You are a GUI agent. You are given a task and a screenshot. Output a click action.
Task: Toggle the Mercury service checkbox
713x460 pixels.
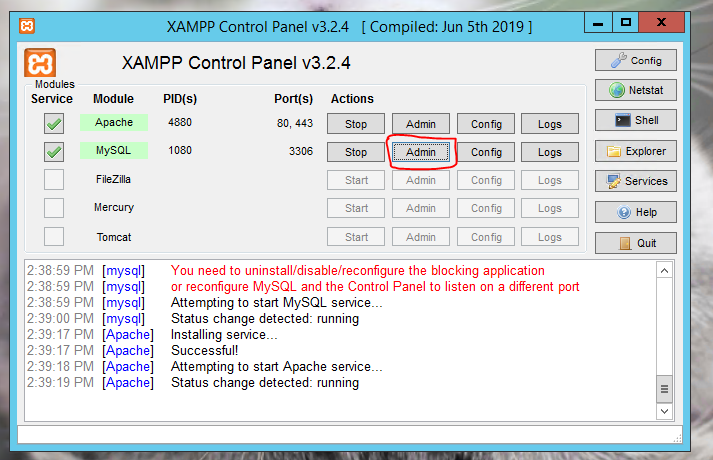(54, 208)
